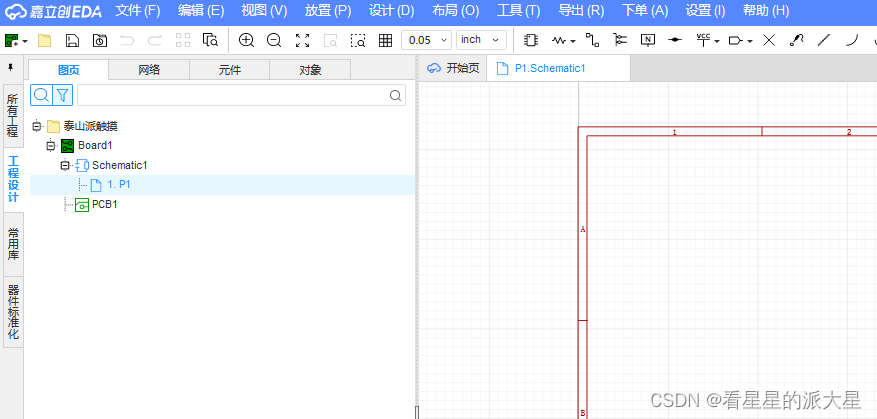
Task: Open resistor tool dropdown arrow
Action: point(573,41)
